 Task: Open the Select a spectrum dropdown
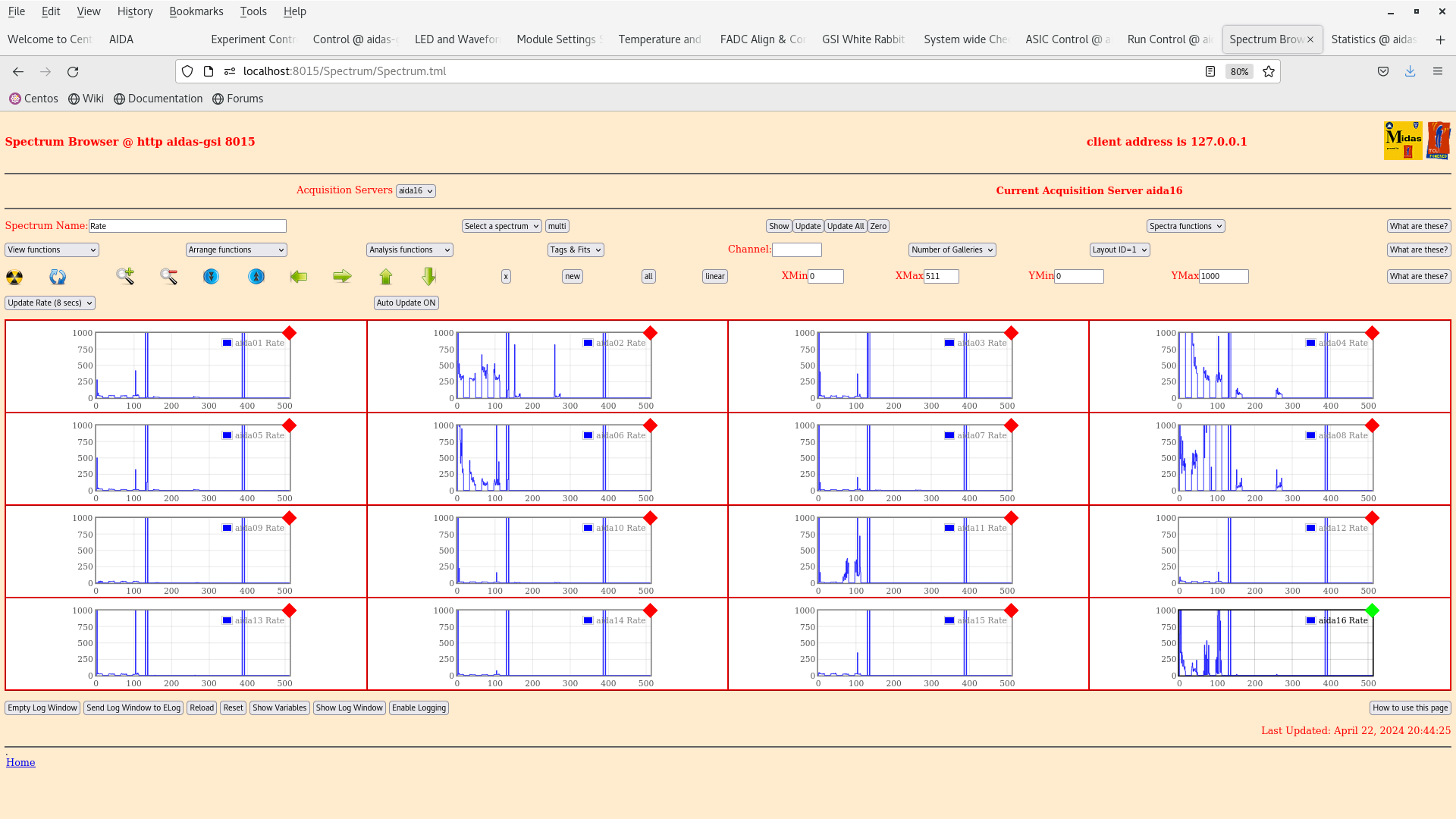[502, 226]
